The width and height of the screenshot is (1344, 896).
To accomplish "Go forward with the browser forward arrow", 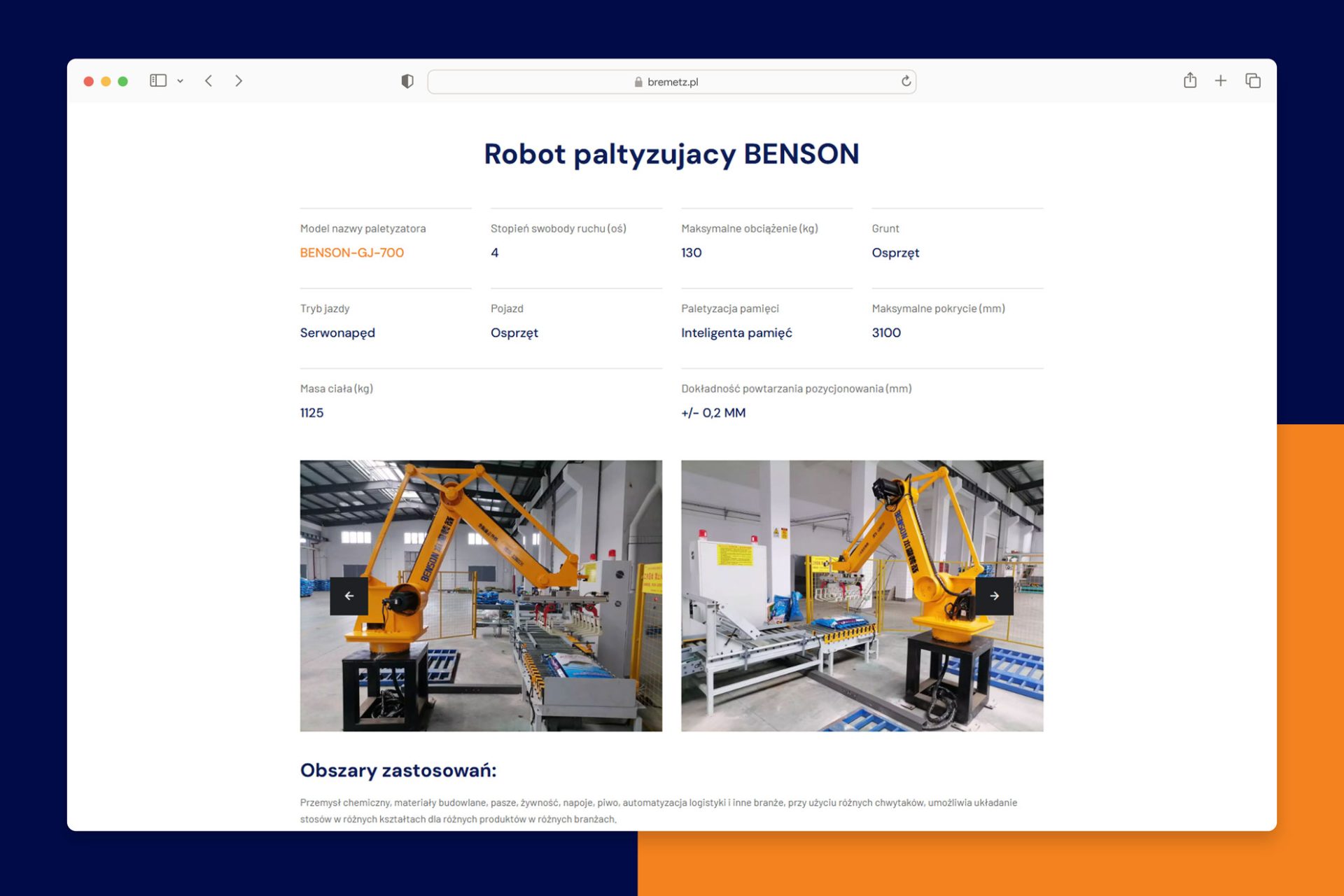I will [239, 81].
